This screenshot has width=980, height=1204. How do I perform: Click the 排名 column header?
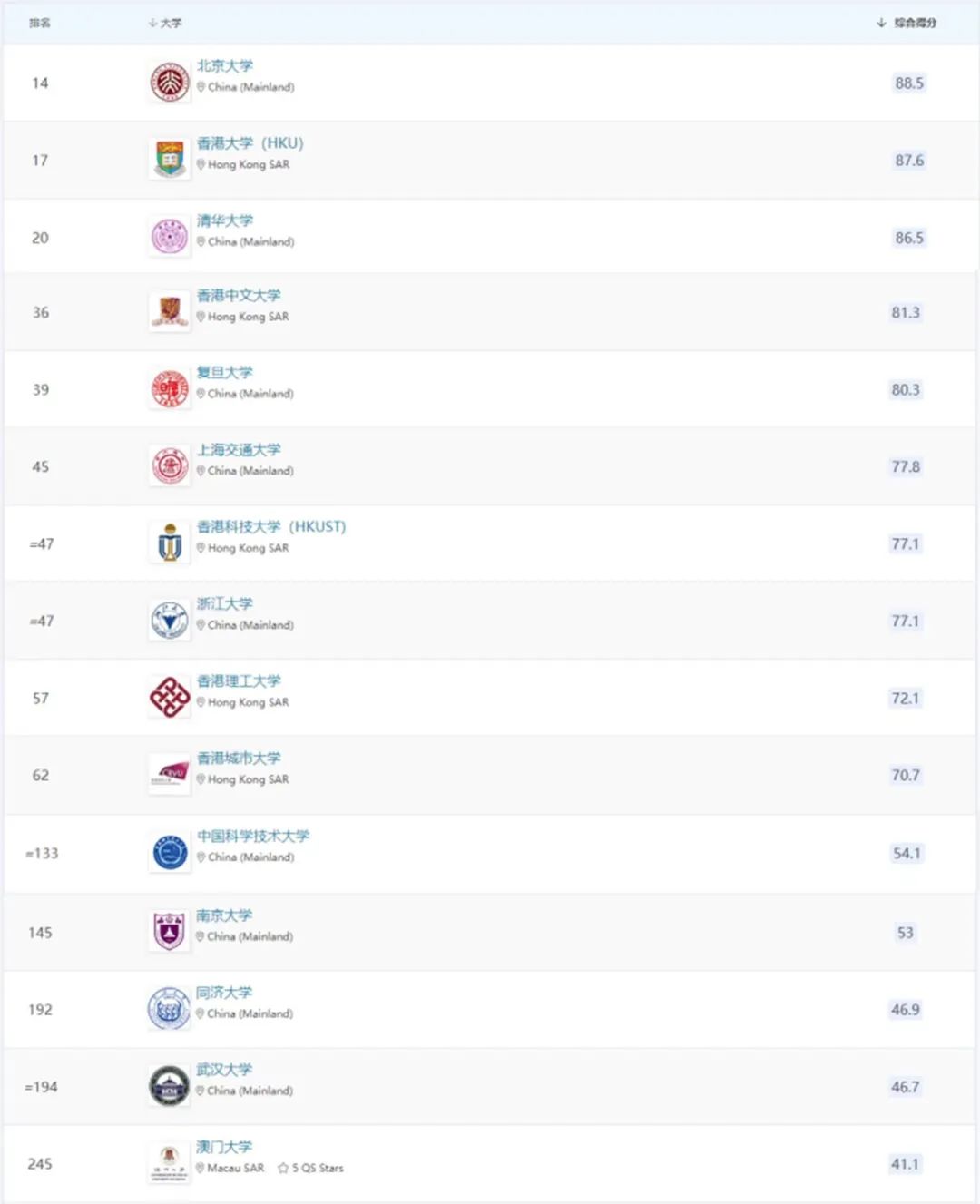point(40,23)
